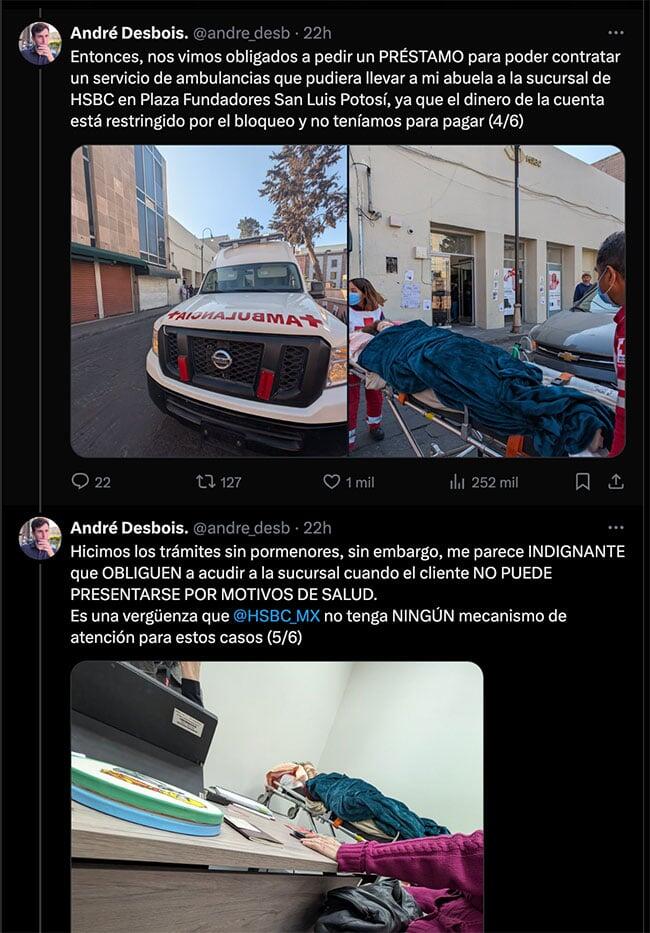Like the tweet showing 1 mil likes
Viewport: 650px width, 933px height.
click(x=348, y=482)
